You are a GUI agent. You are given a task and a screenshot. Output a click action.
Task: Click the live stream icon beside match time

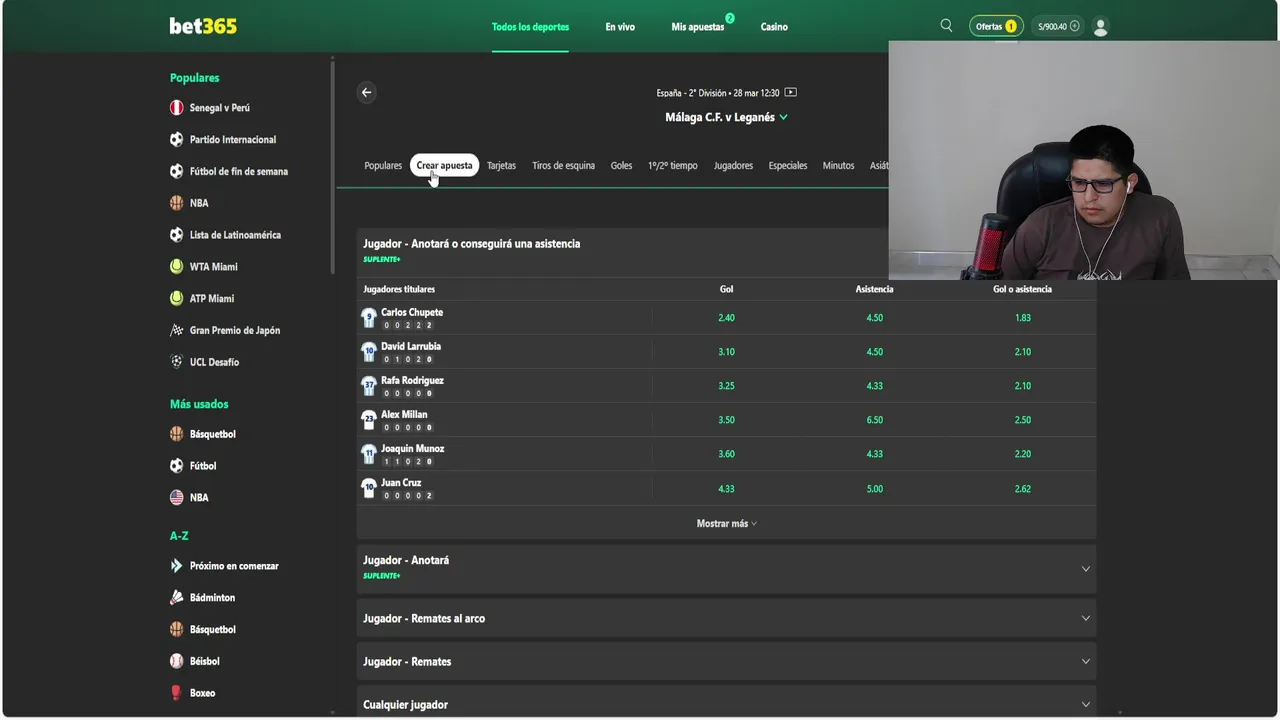791,92
